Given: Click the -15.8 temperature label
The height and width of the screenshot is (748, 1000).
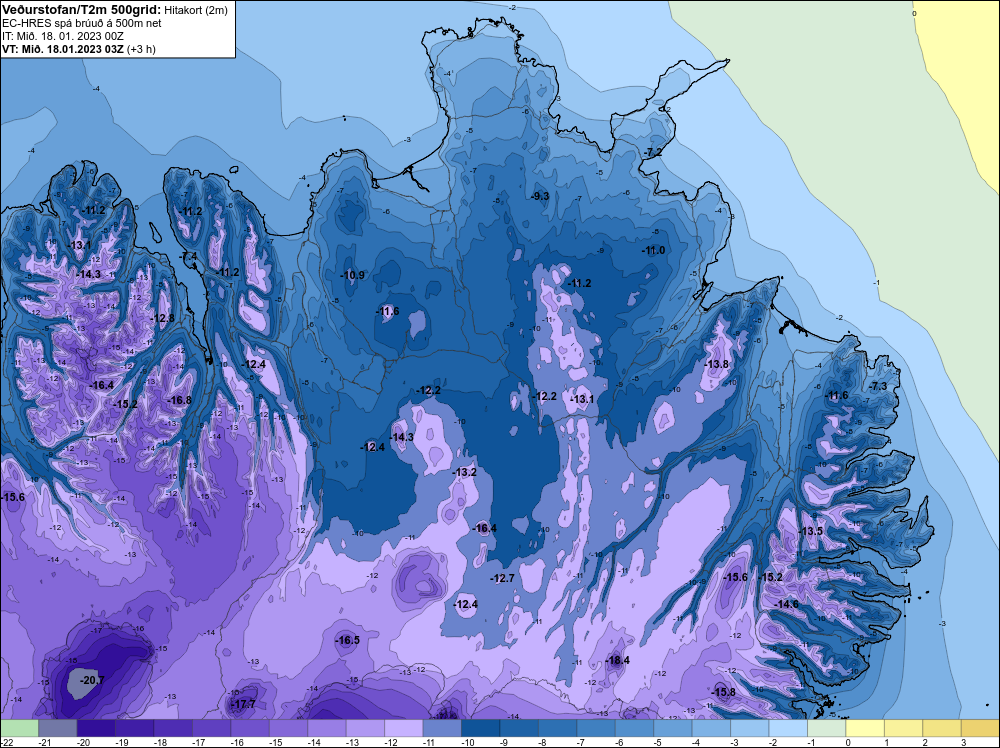Looking at the screenshot, I should (724, 693).
